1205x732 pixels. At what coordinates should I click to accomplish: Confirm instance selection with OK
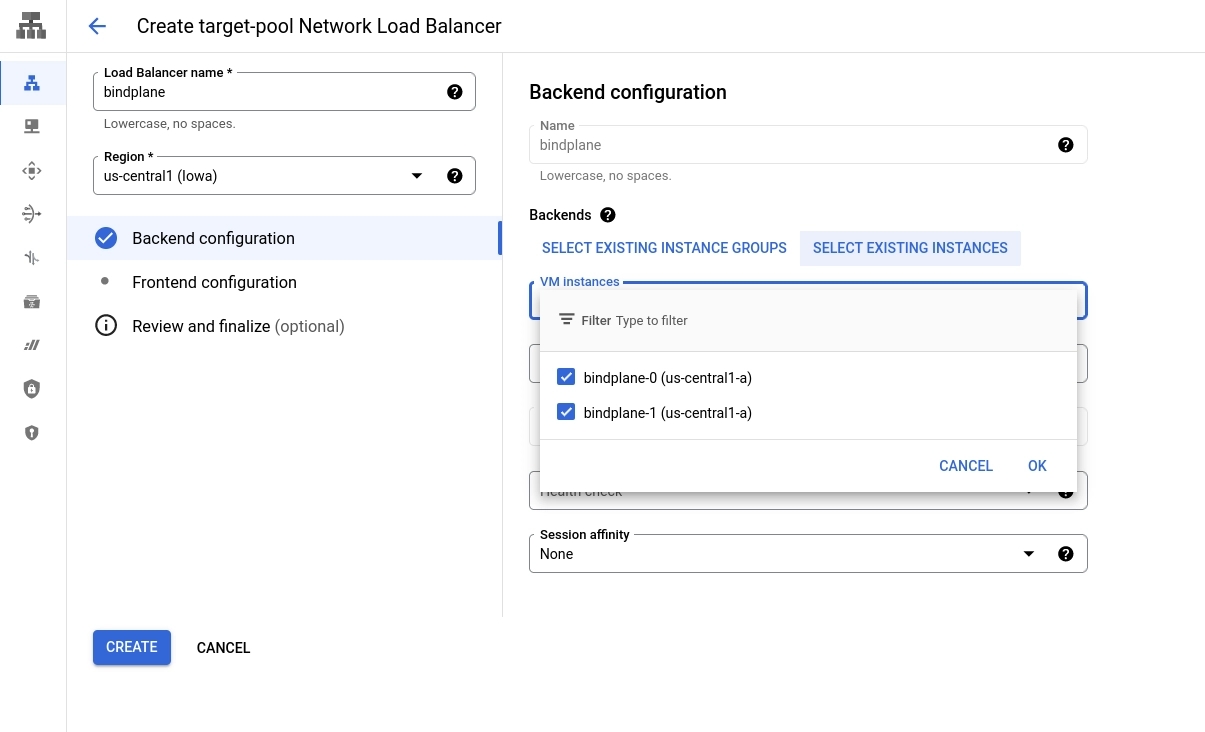point(1037,465)
